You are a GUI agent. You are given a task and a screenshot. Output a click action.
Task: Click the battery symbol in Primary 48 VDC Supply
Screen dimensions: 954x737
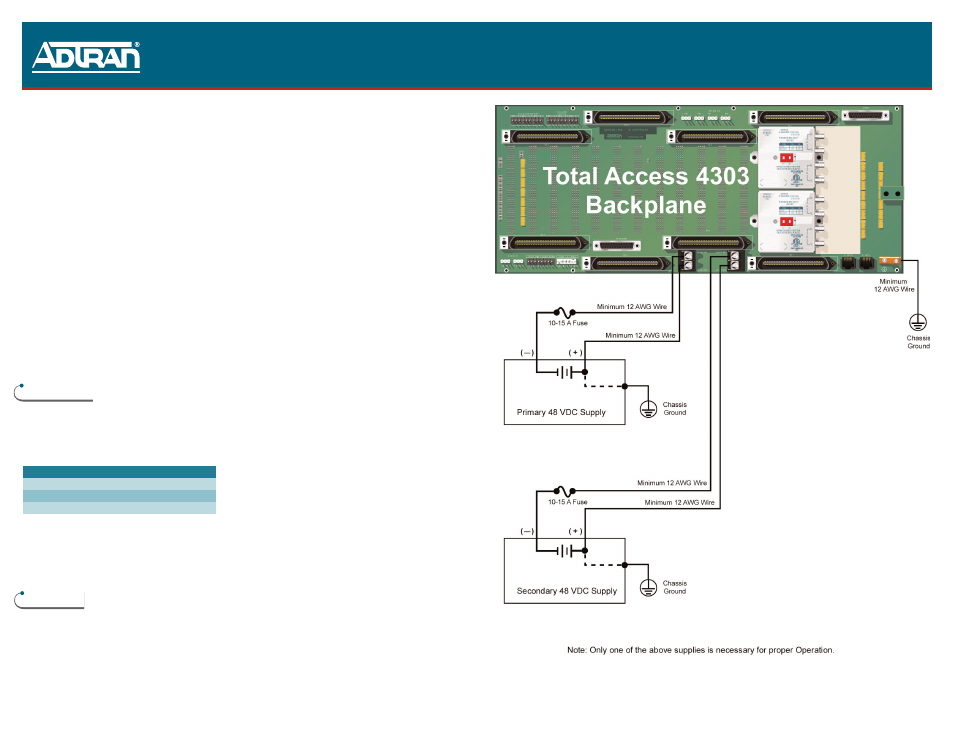coord(566,372)
